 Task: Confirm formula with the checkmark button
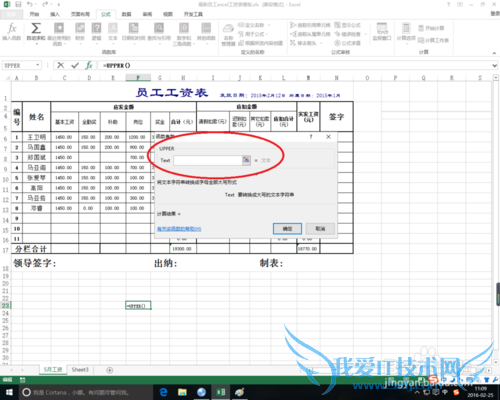[75, 65]
